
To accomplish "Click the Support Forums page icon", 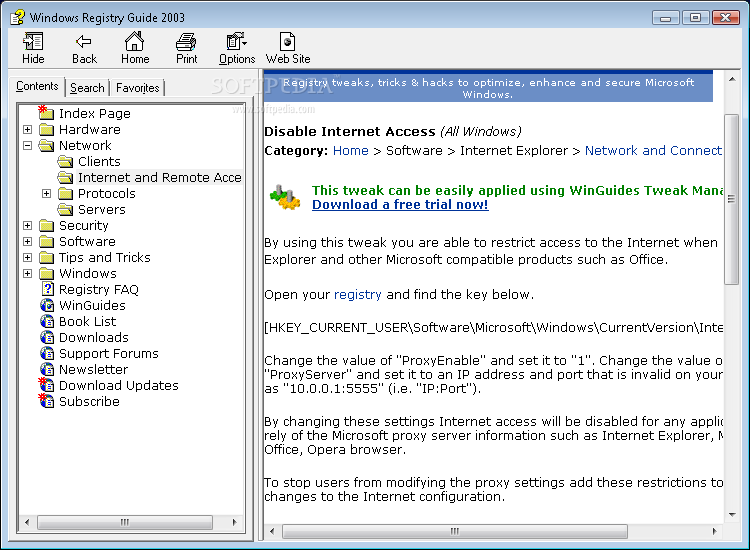I will (x=47, y=353).
